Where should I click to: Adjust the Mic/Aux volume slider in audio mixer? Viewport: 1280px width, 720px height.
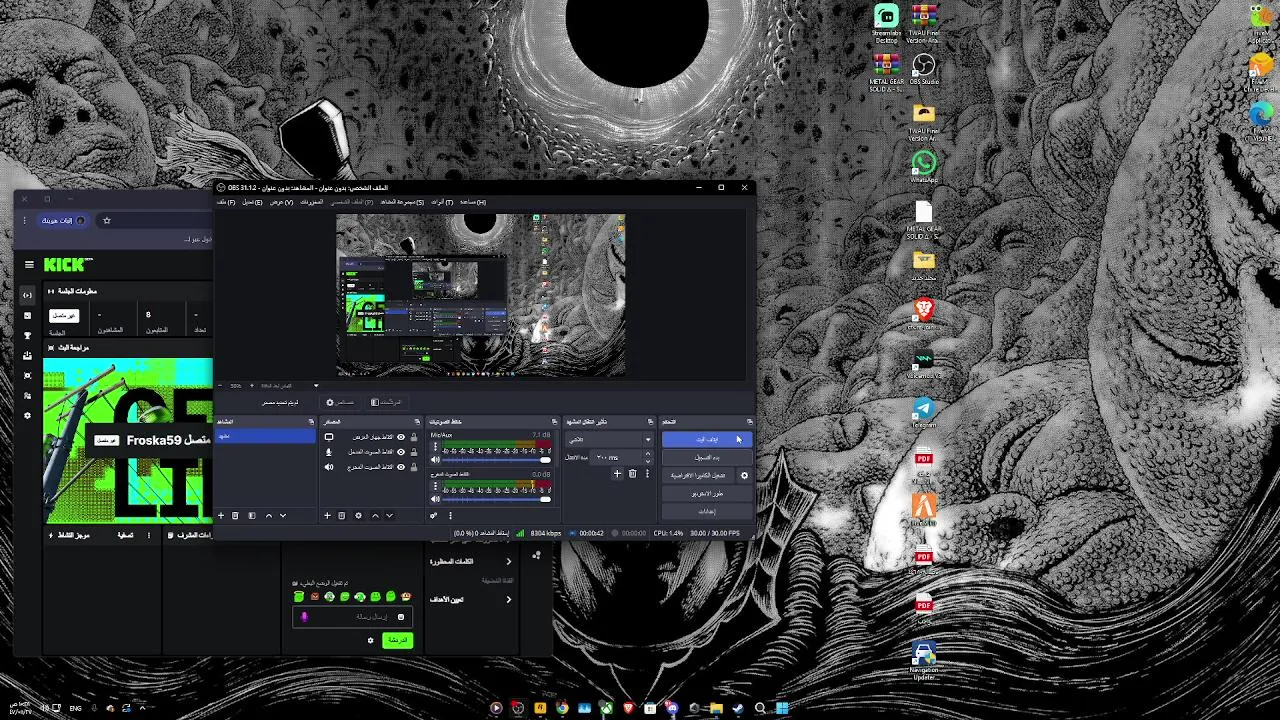tap(497, 460)
